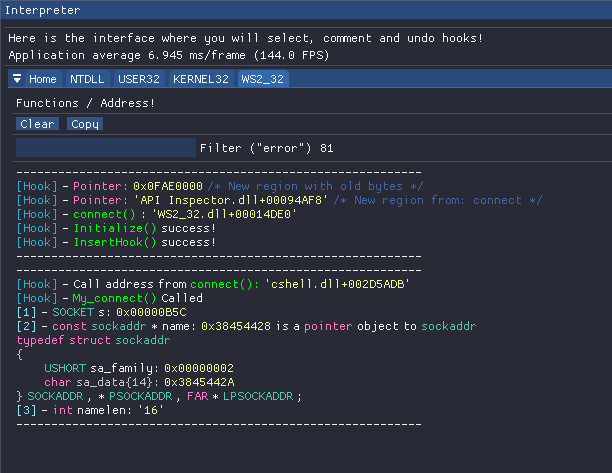Click the connect() WS2_32.dll address line
The image size is (612, 473).
click(x=157, y=214)
